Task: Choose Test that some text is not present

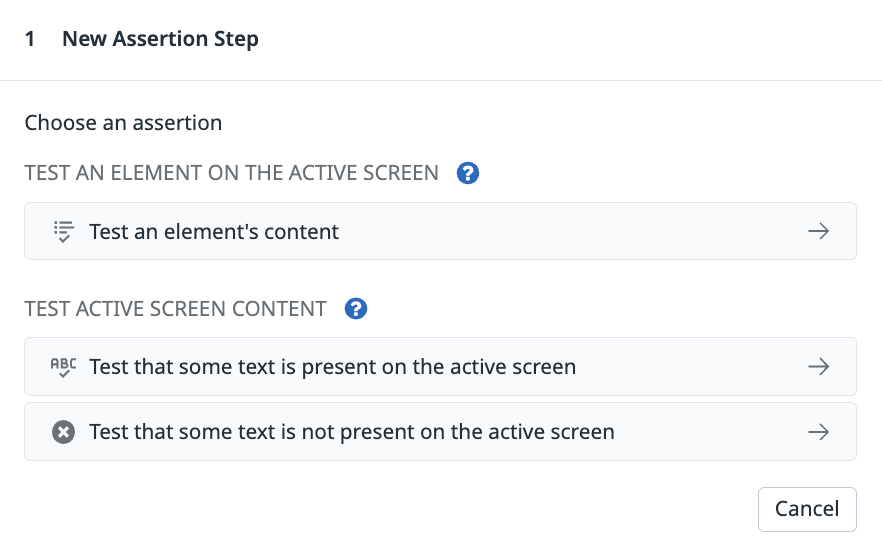Action: pyautogui.click(x=440, y=432)
